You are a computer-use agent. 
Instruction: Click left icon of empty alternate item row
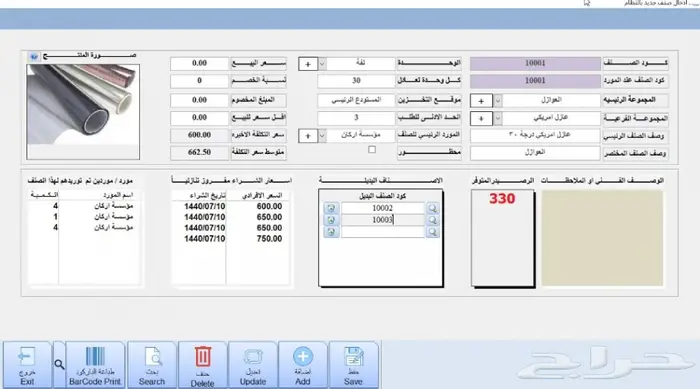[331, 232]
